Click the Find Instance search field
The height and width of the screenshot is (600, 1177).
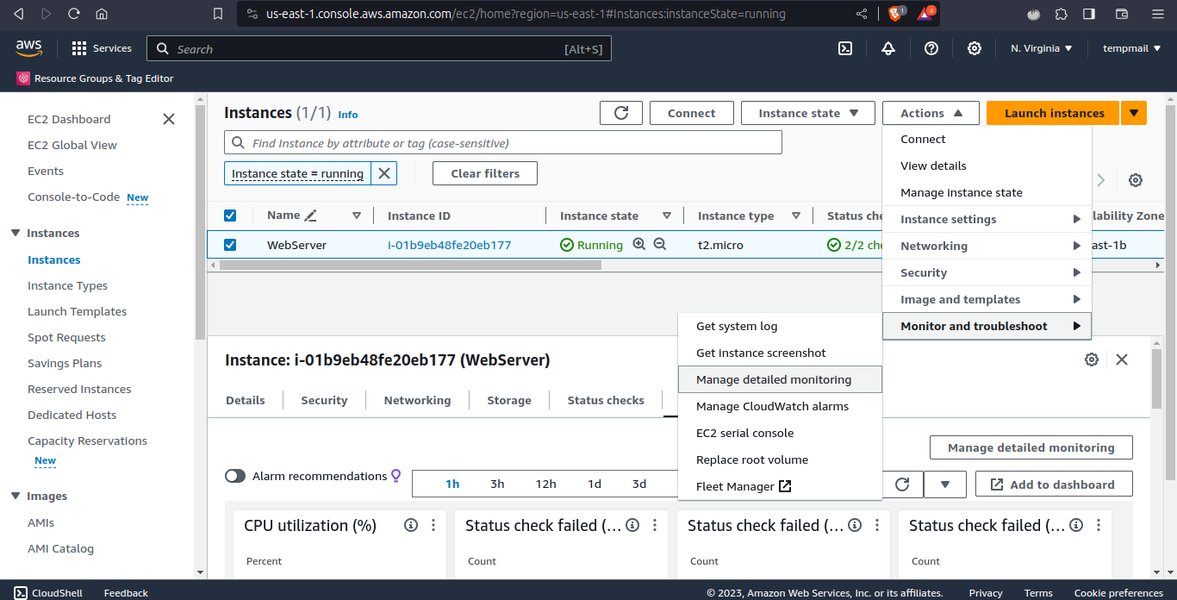[x=503, y=143]
